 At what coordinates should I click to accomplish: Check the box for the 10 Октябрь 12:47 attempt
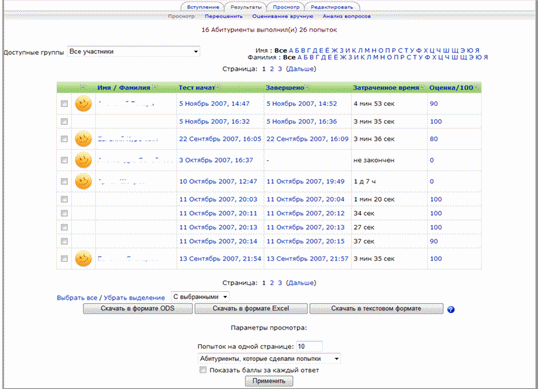coord(64,181)
